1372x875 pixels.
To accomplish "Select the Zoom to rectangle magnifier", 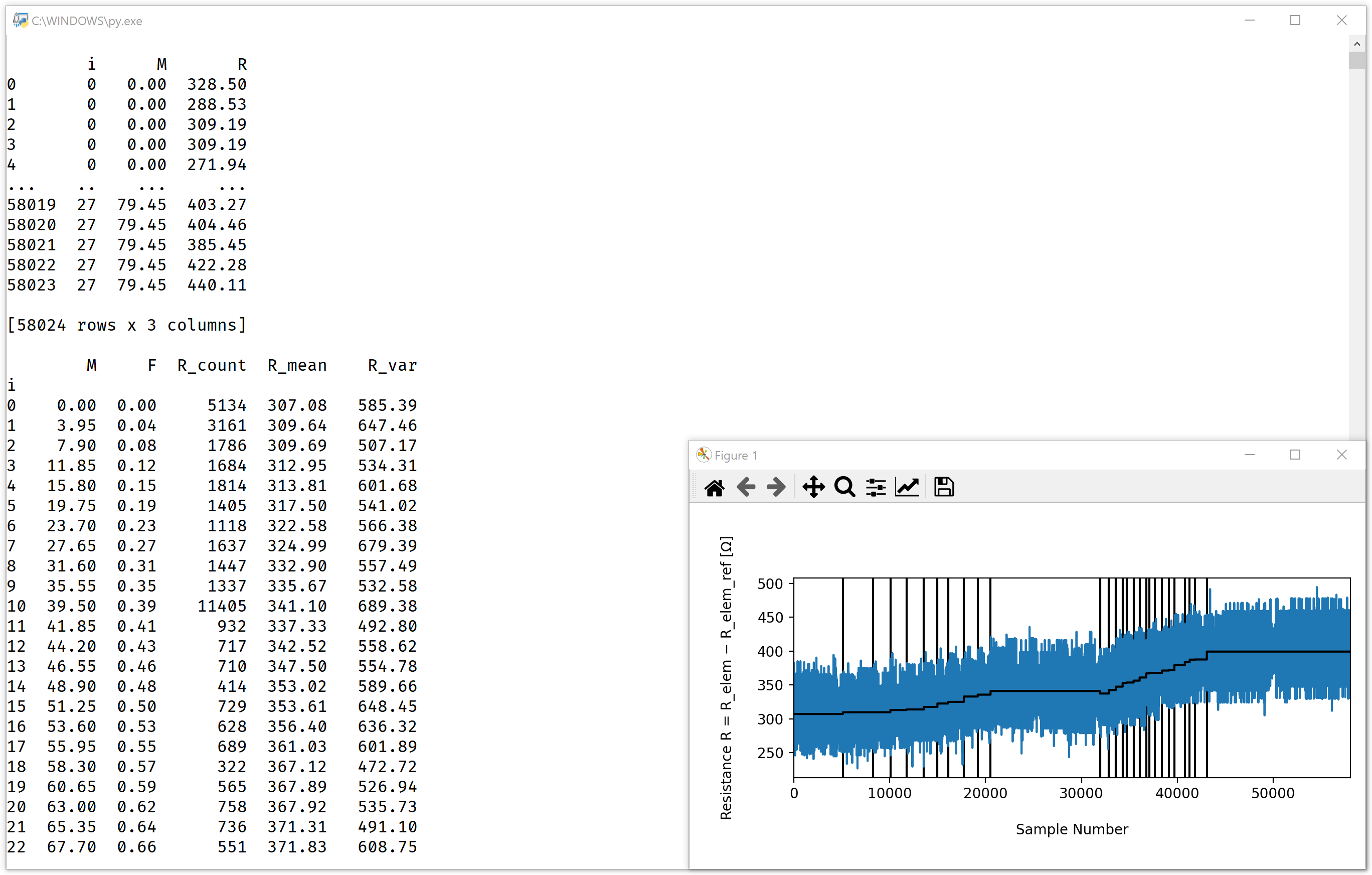I will point(844,487).
